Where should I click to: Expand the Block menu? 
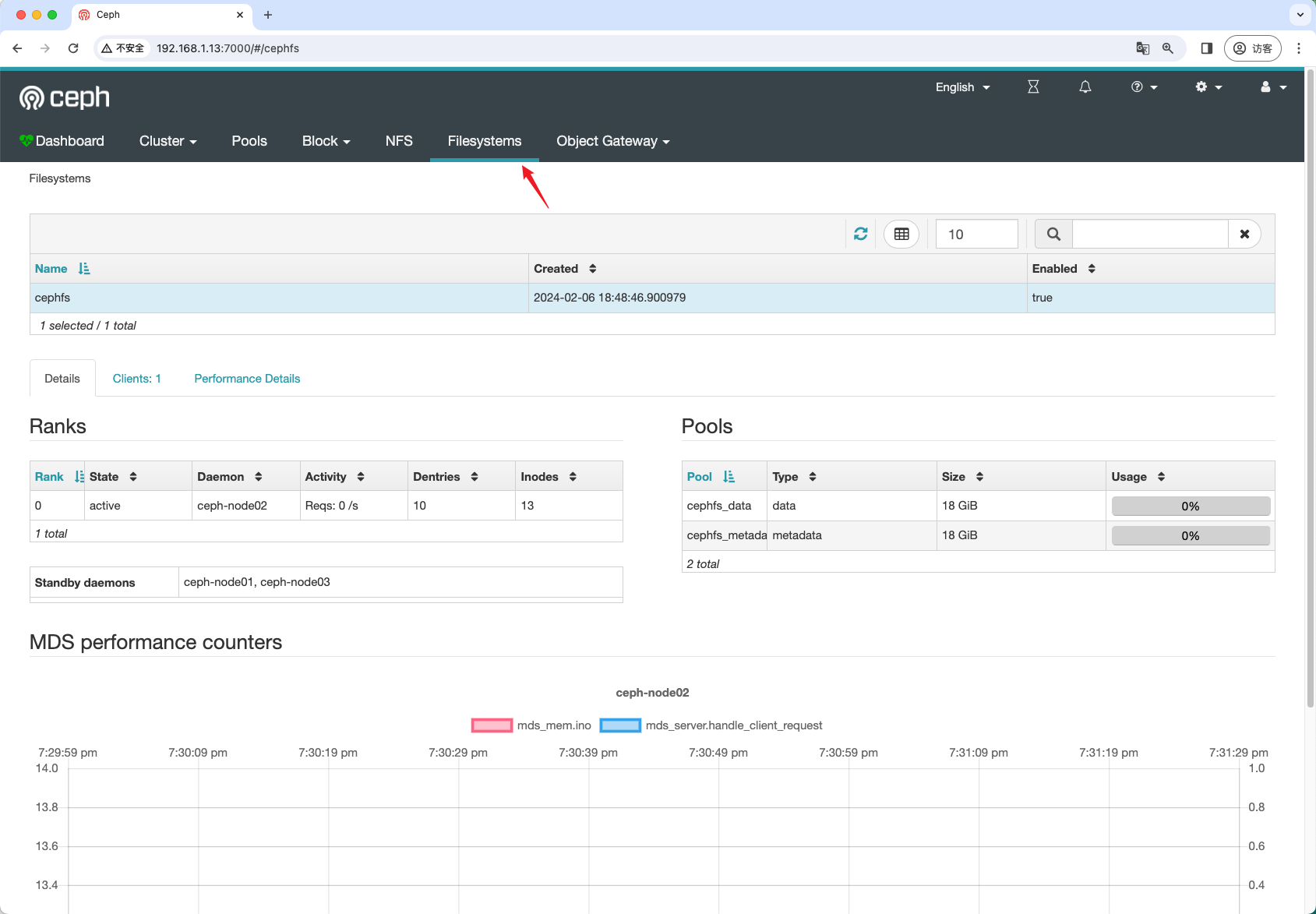point(326,141)
